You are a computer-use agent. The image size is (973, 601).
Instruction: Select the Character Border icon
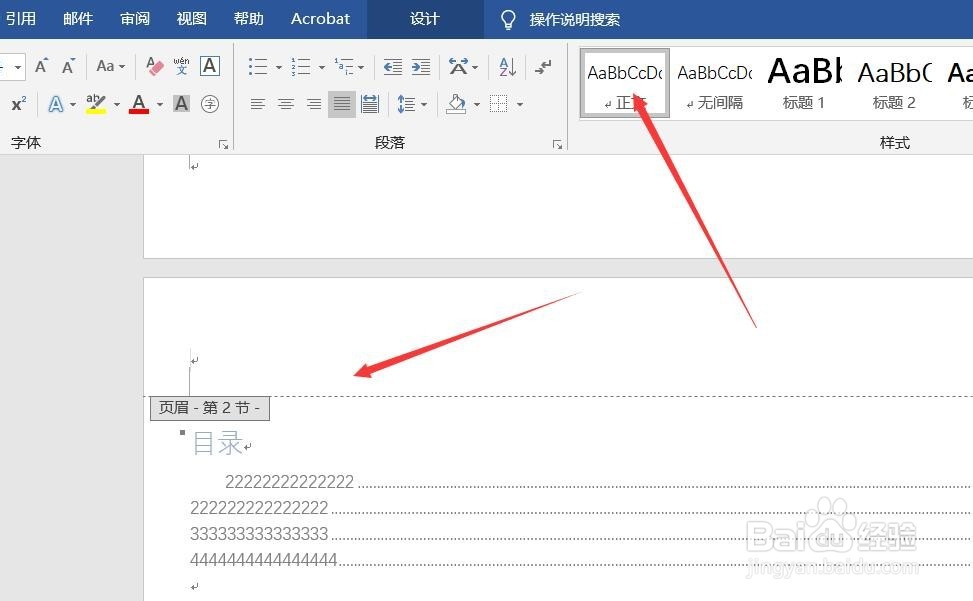211,67
